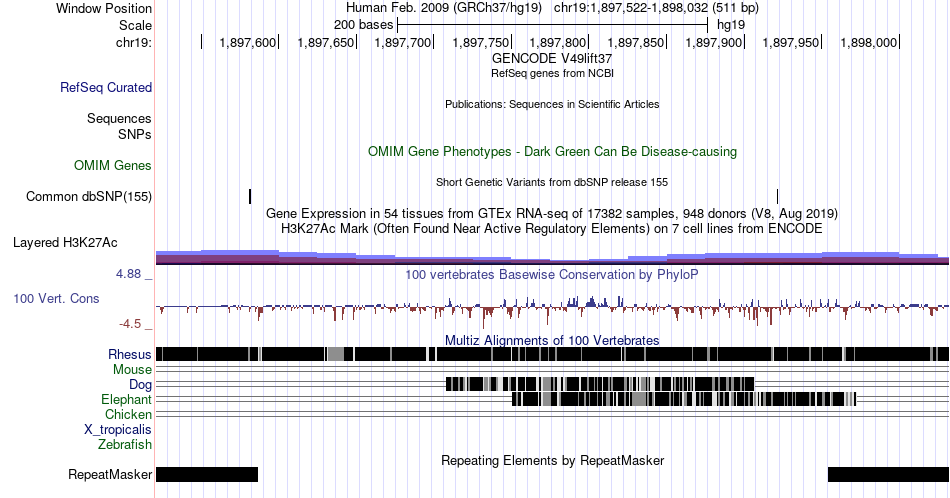Click the 1,897,700 ruler position
This screenshot has width=950, height=498.
point(403,42)
